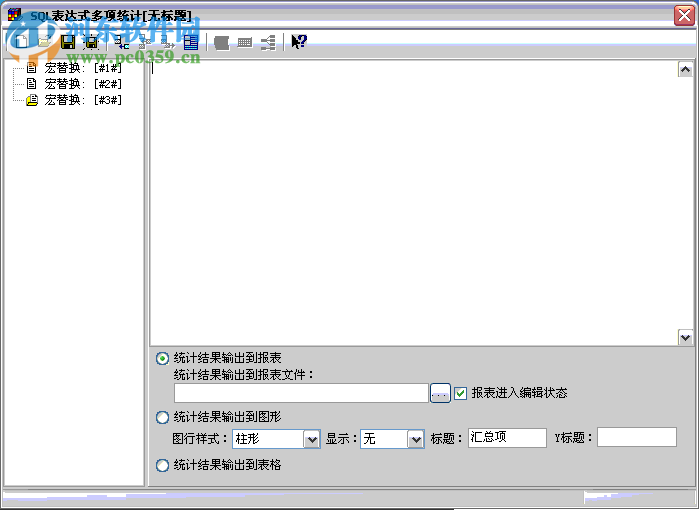Click the grayed node icon with right arrow
Screen dimensions: 699x510
point(168,42)
